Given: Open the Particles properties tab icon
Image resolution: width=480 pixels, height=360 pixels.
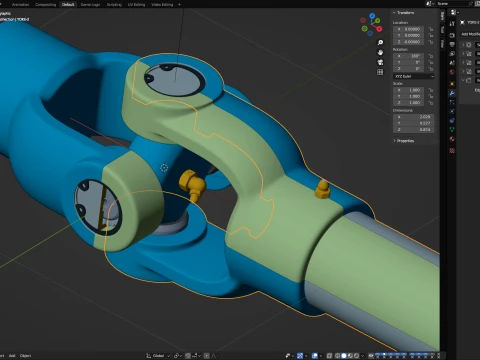Looking at the screenshot, I should click(x=452, y=102).
